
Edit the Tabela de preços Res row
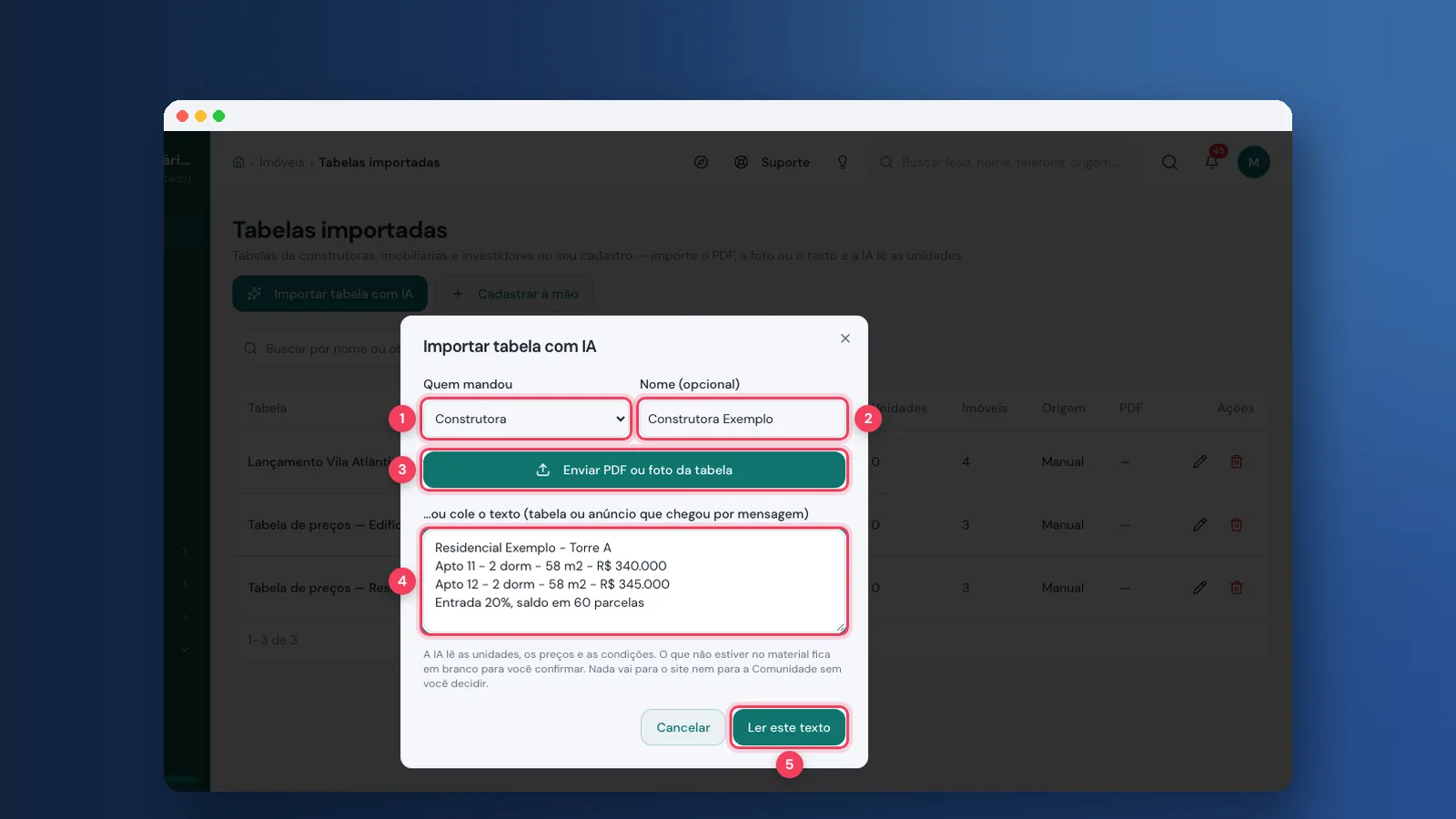click(x=1200, y=588)
